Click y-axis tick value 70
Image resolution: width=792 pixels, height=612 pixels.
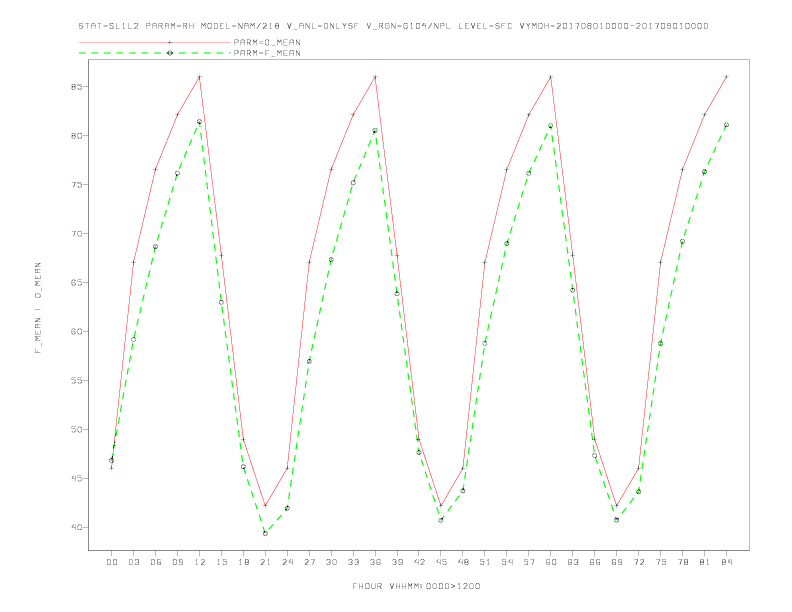click(x=76, y=234)
